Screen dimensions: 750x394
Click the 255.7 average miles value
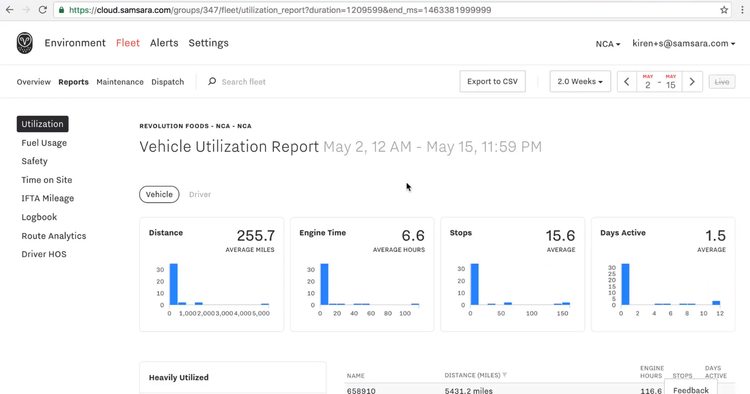tap(256, 235)
